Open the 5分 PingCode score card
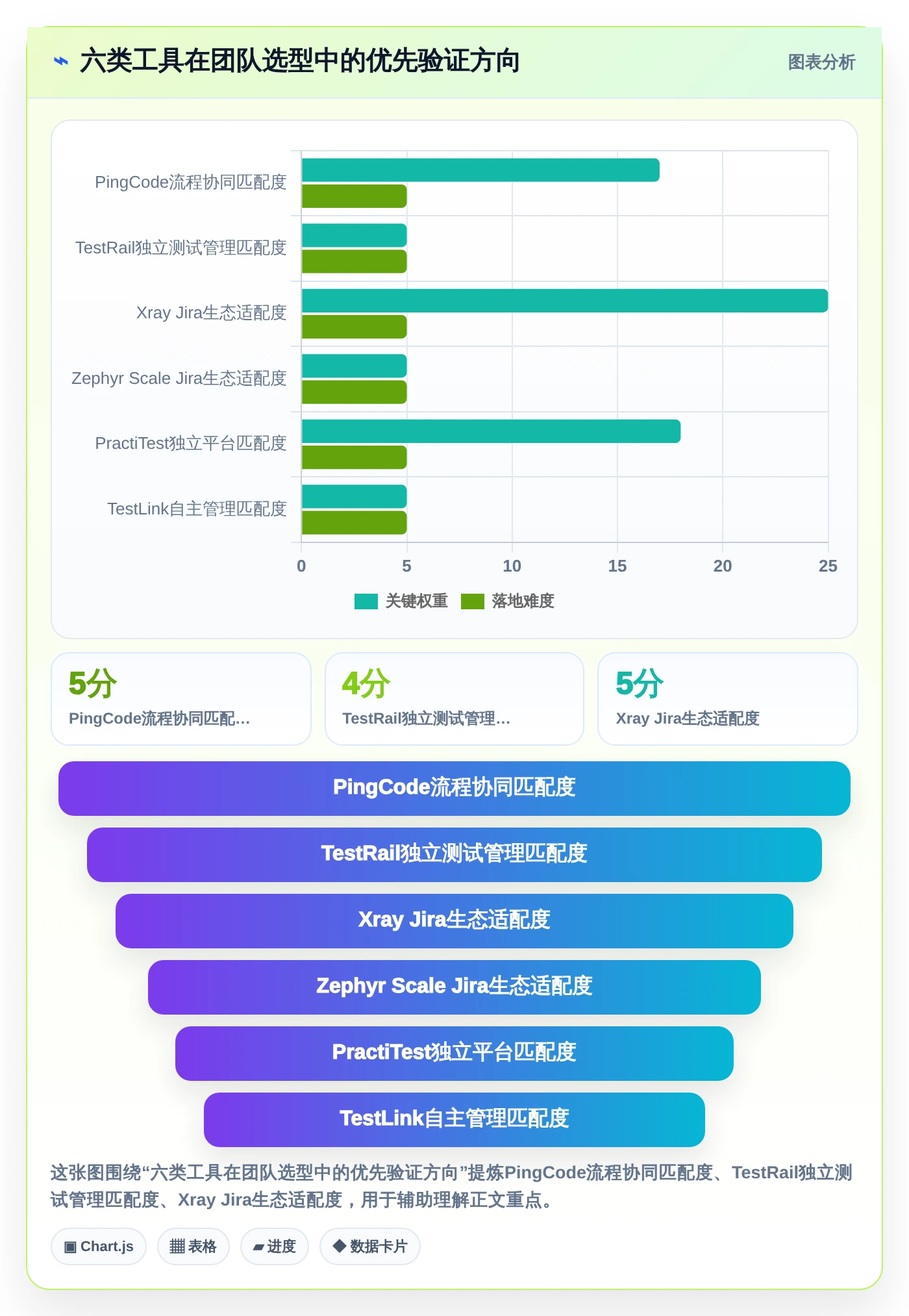Viewport: 909px width, 1316px height. coord(181,699)
